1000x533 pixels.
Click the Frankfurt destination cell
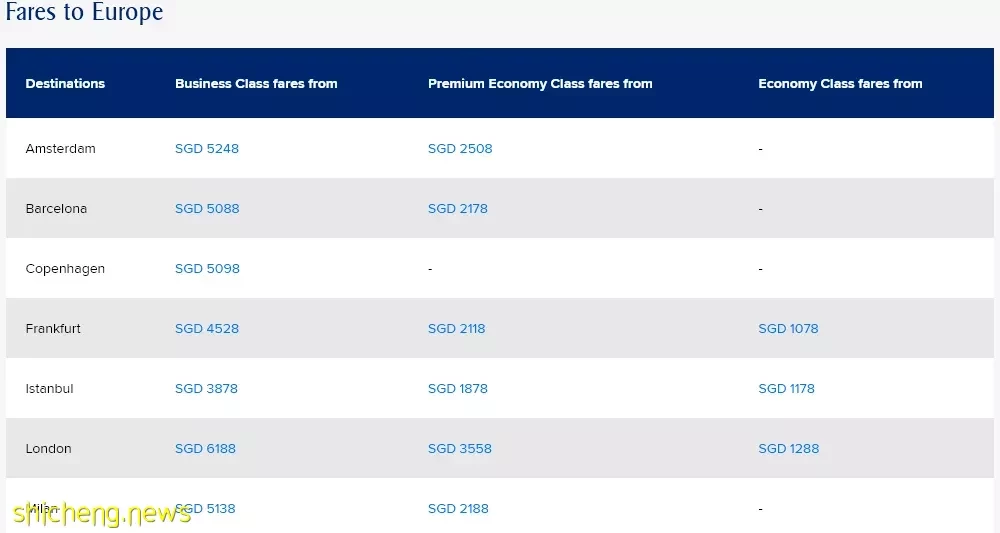pos(53,328)
